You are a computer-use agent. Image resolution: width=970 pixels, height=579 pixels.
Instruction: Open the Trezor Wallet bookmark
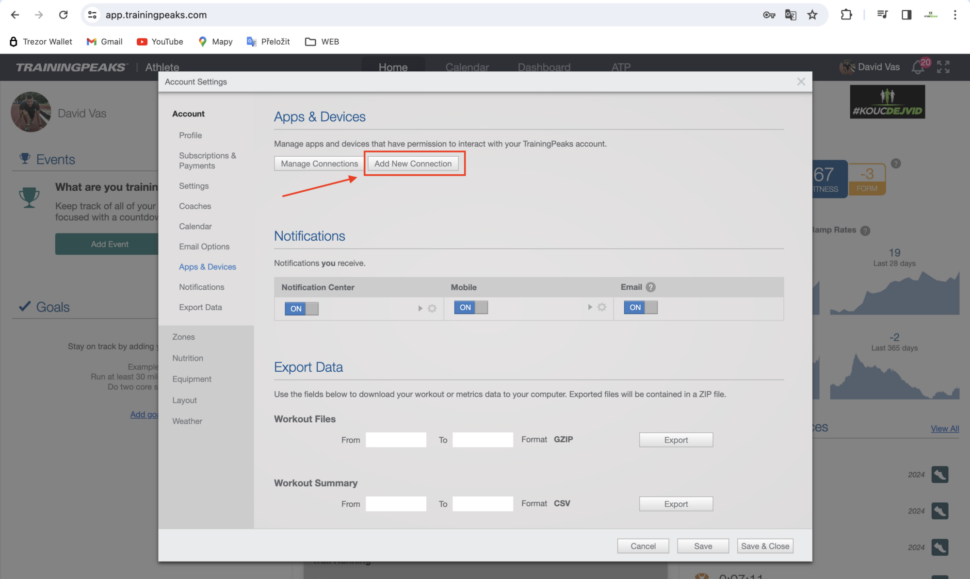(x=40, y=41)
